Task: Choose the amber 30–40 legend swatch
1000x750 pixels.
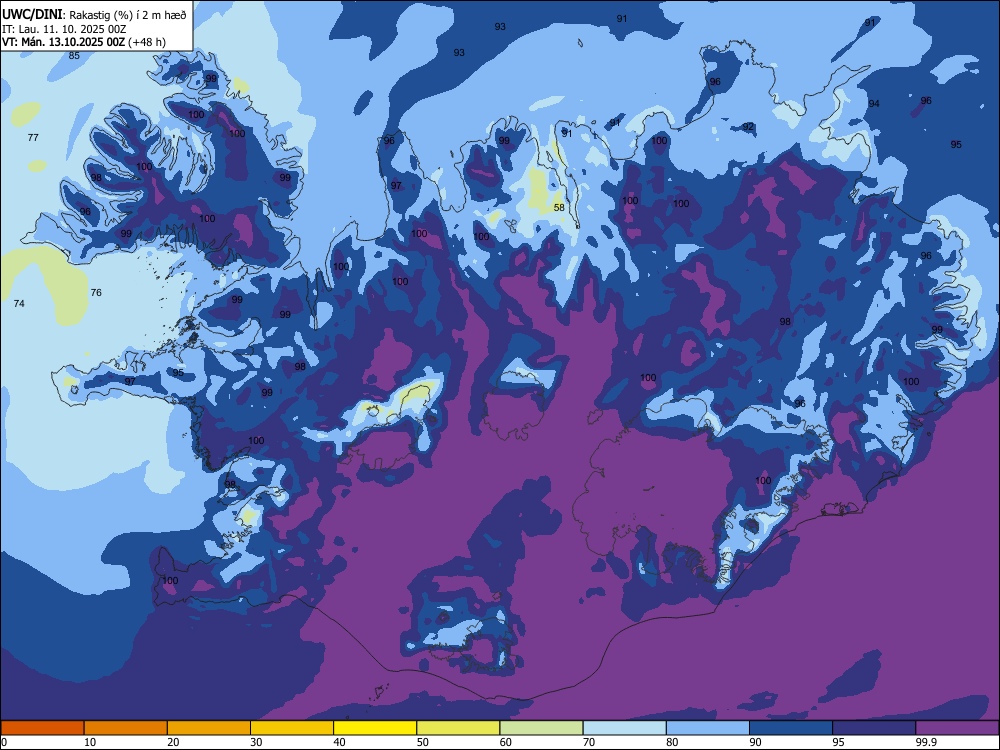Action: tap(292, 728)
